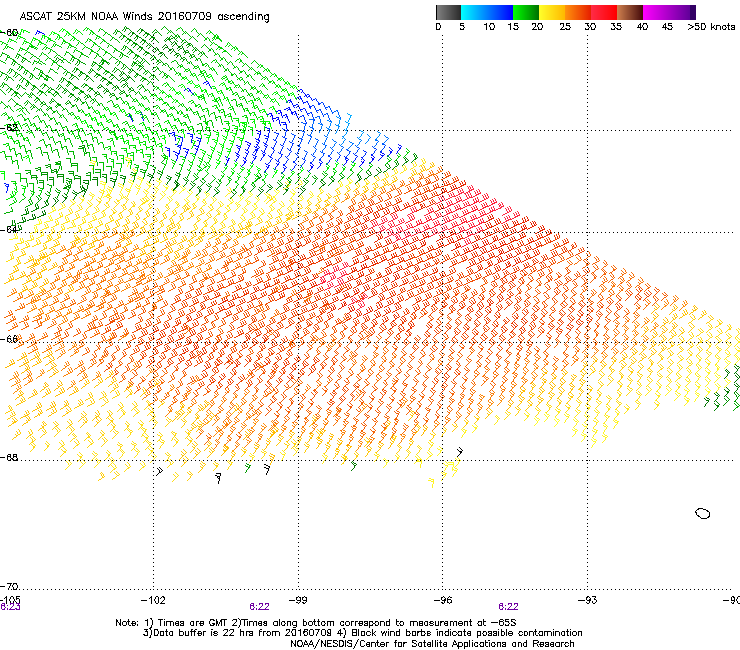Select the brown 35-40 knots legend band
Image resolution: width=740 pixels, height=650 pixels.
630,12
